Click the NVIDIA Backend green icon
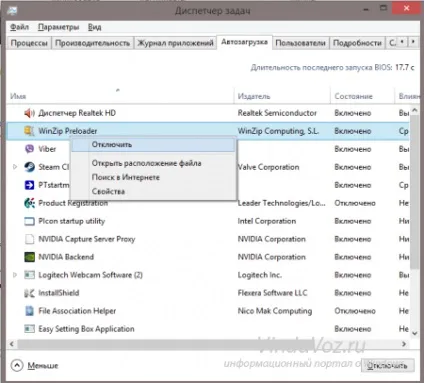The image size is (424, 383). point(29,257)
